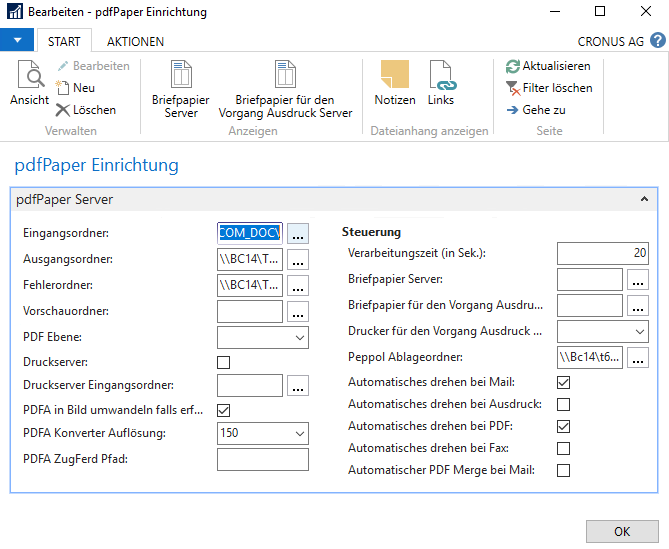Image resolution: width=669 pixels, height=549 pixels.
Task: Click the Briefpapier Server text field
Action: (590, 279)
